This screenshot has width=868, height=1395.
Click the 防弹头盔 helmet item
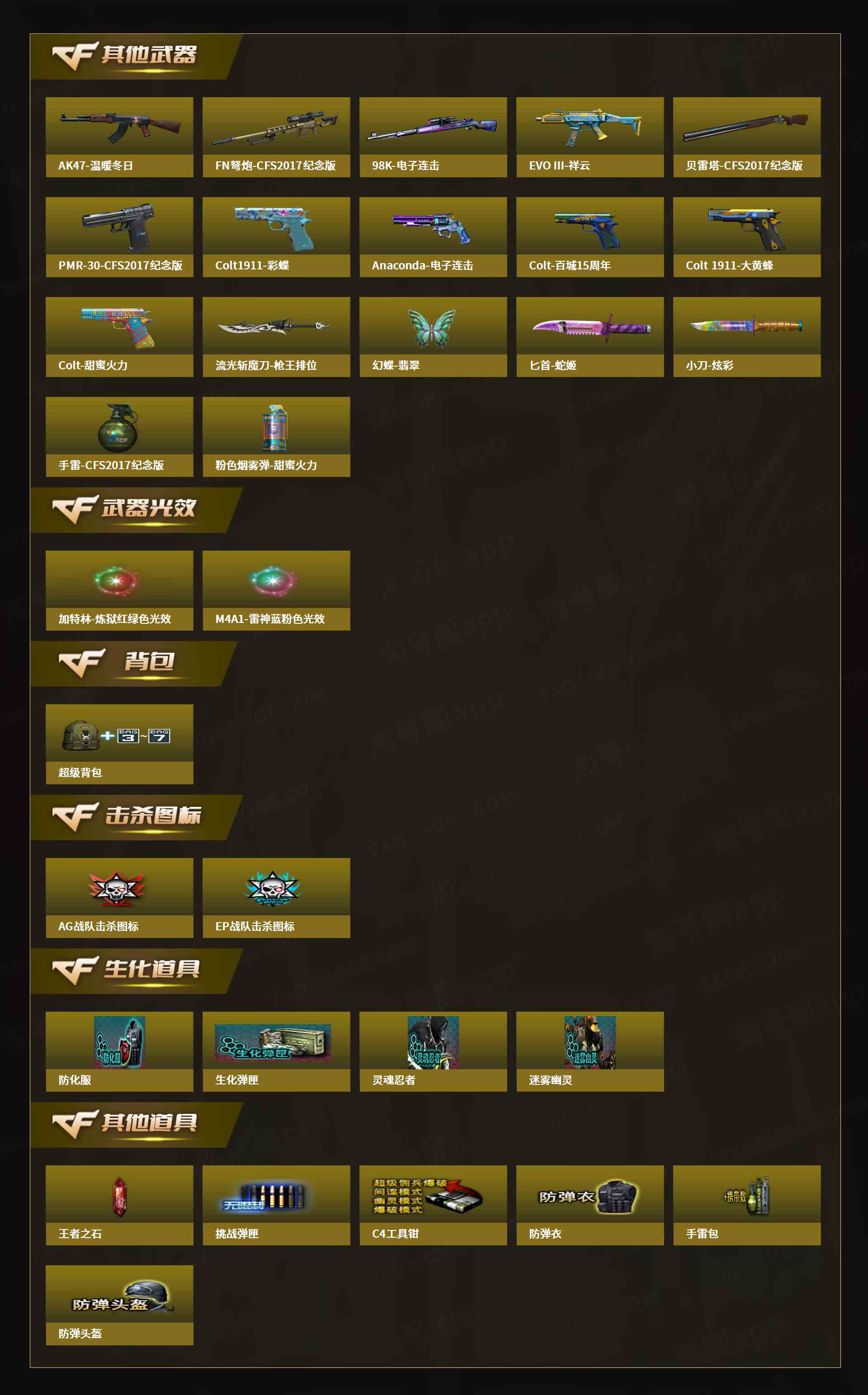[119, 1305]
